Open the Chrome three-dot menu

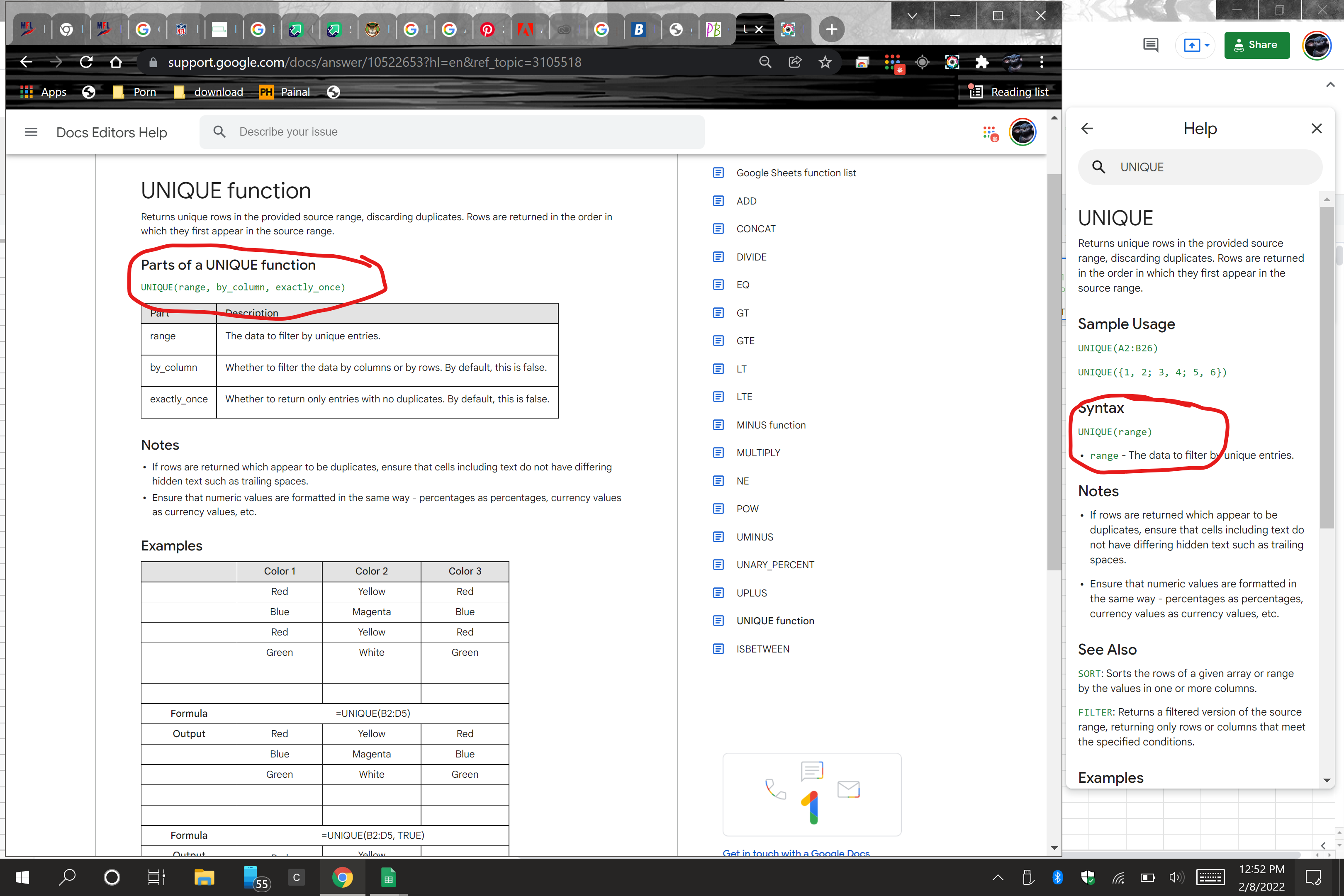point(1042,62)
